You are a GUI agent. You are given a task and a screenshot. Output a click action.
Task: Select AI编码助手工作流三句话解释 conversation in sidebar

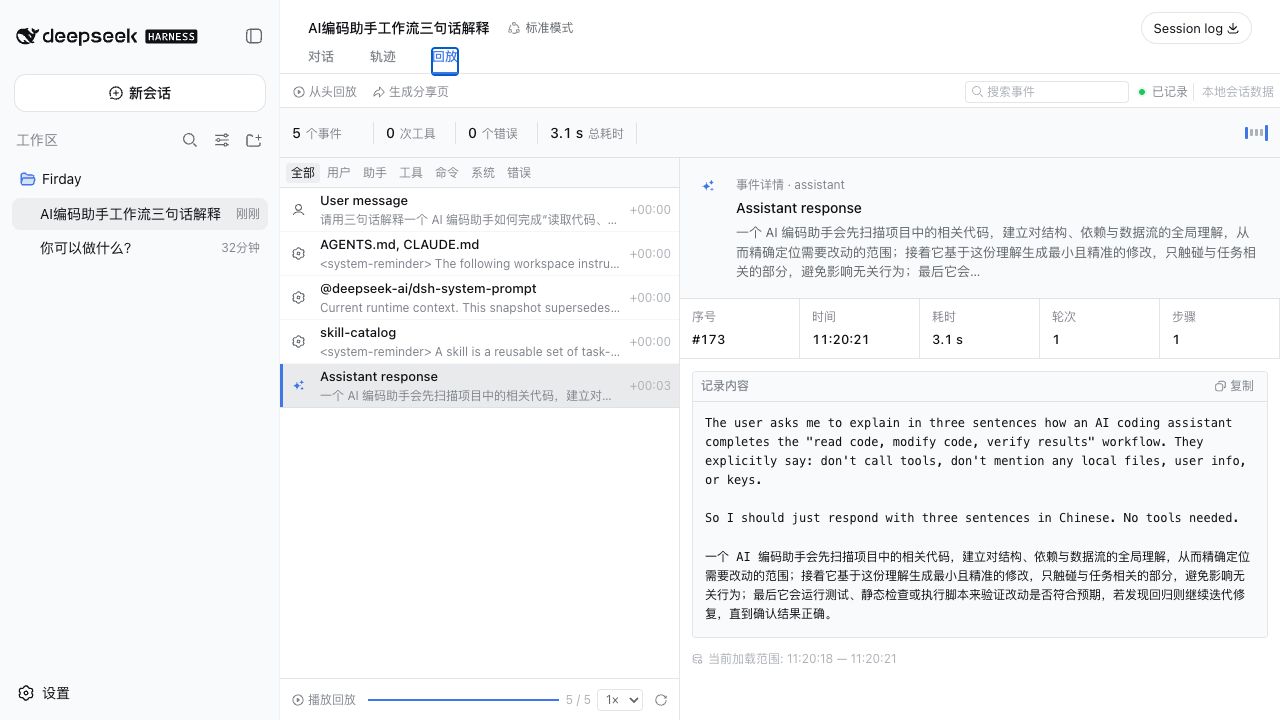point(140,214)
